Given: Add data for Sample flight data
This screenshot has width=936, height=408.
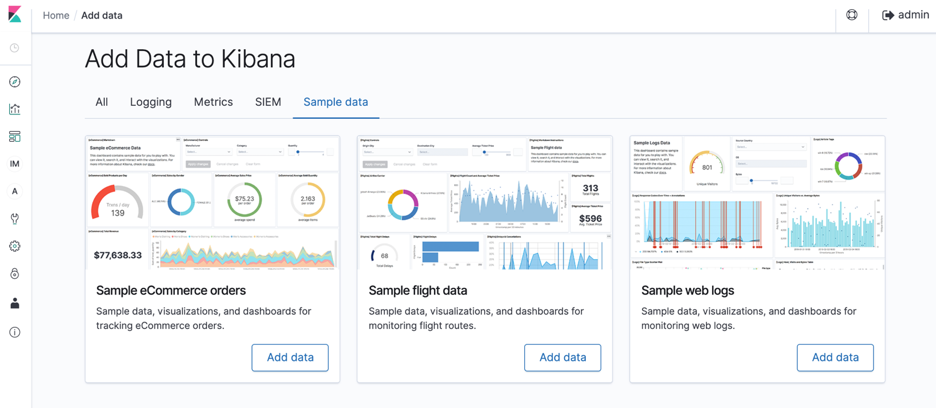Looking at the screenshot, I should tap(562, 357).
